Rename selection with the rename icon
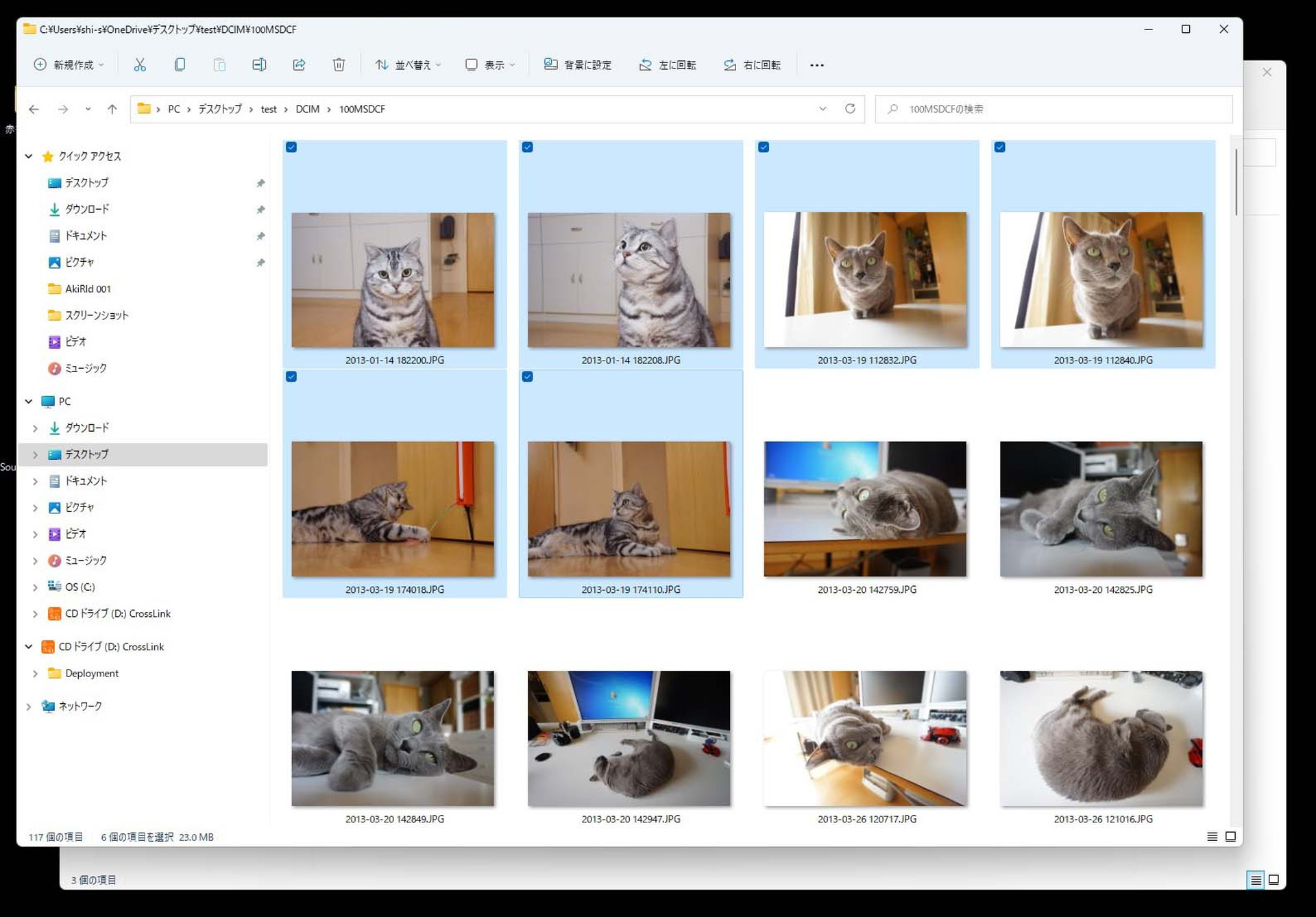This screenshot has width=1316, height=917. point(259,64)
